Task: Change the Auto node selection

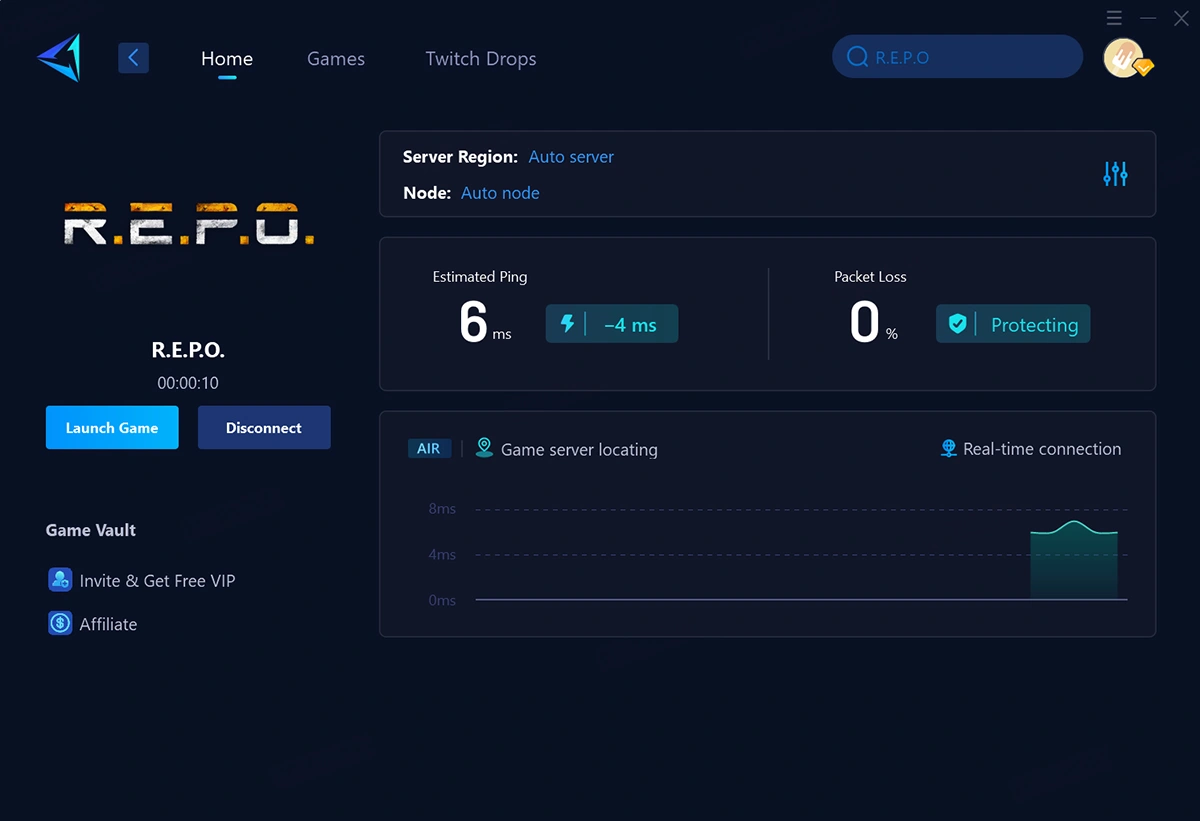Action: 500,193
